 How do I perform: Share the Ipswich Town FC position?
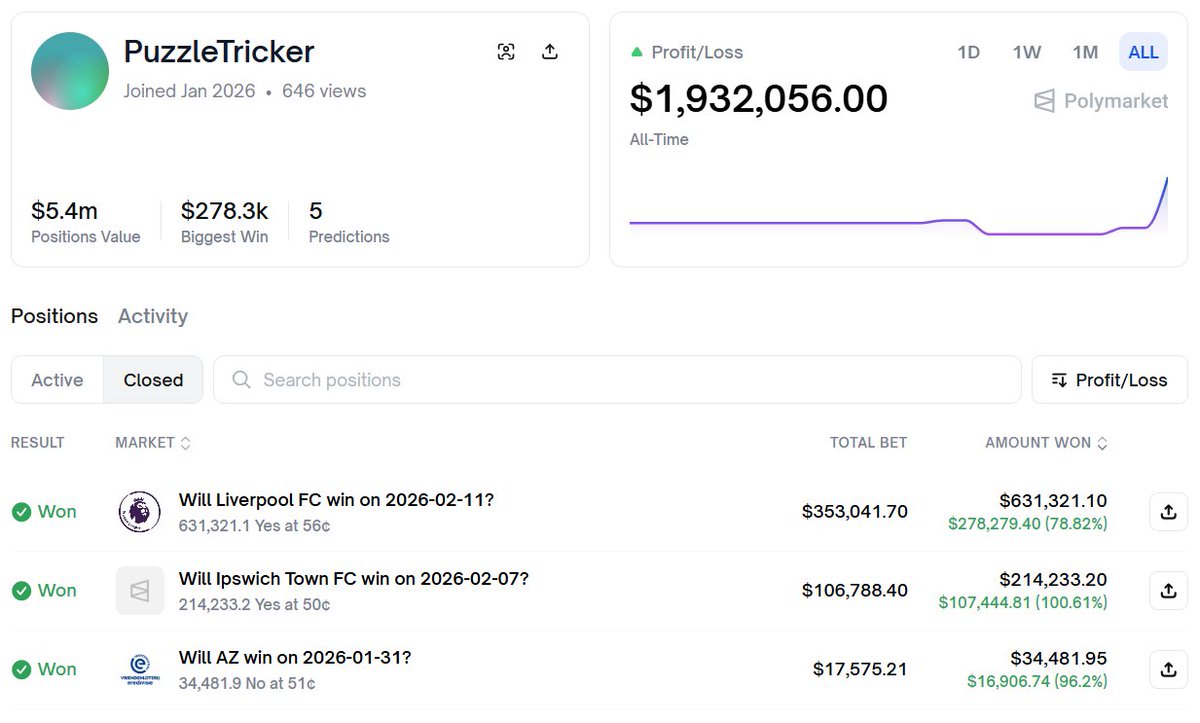tap(1168, 591)
